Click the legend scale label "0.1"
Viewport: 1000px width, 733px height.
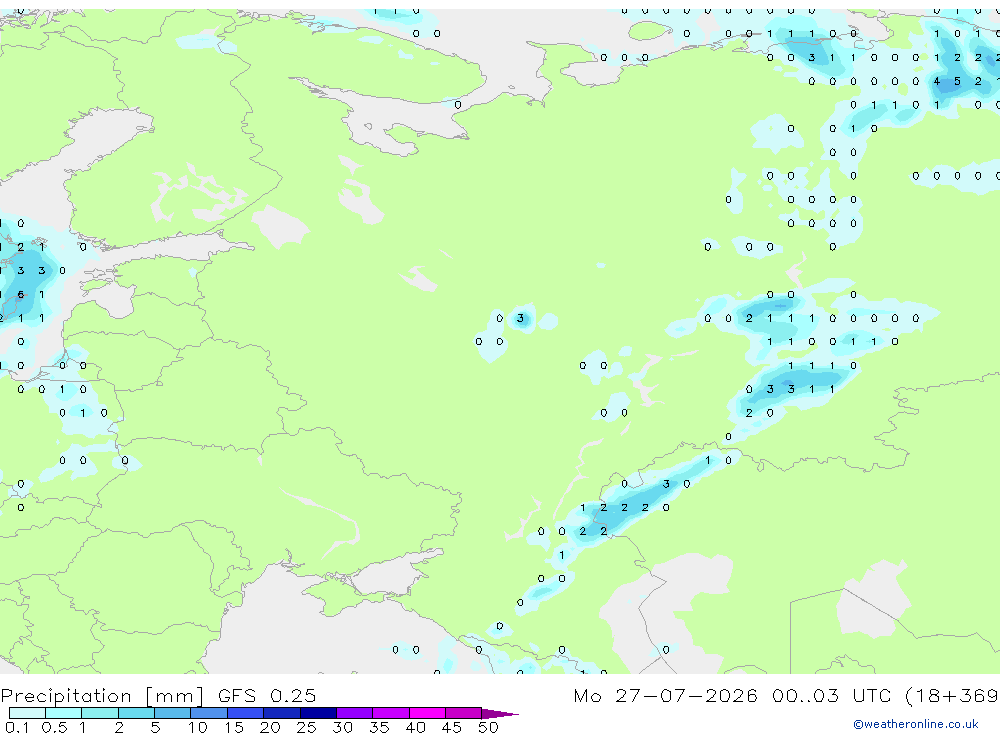click(x=17, y=727)
